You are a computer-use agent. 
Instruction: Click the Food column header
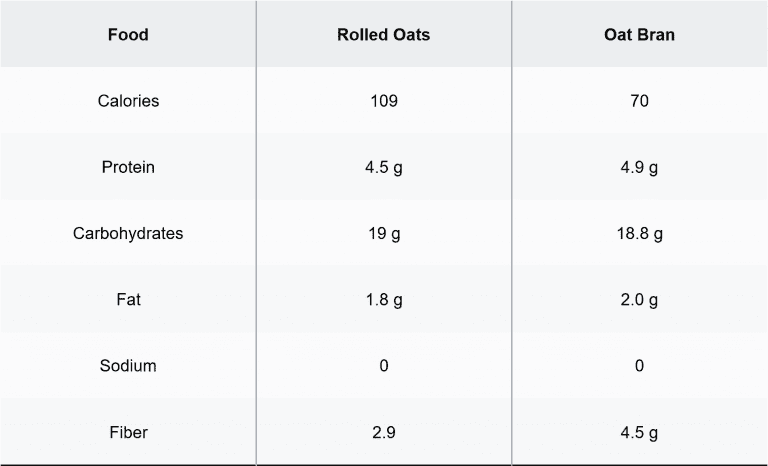[128, 35]
